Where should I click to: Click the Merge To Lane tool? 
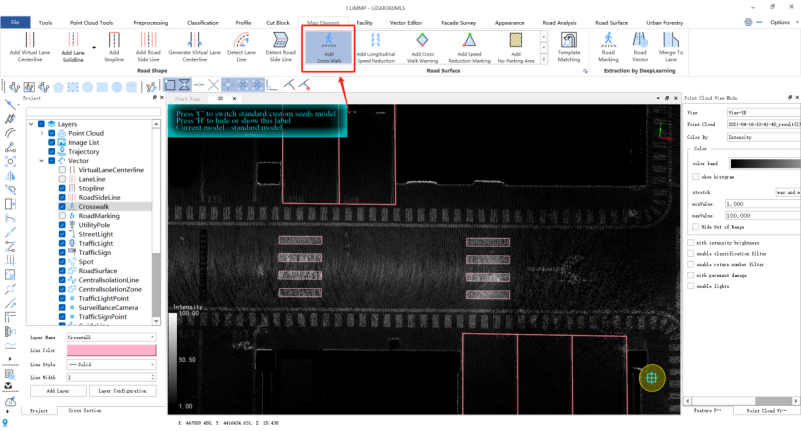click(x=671, y=47)
